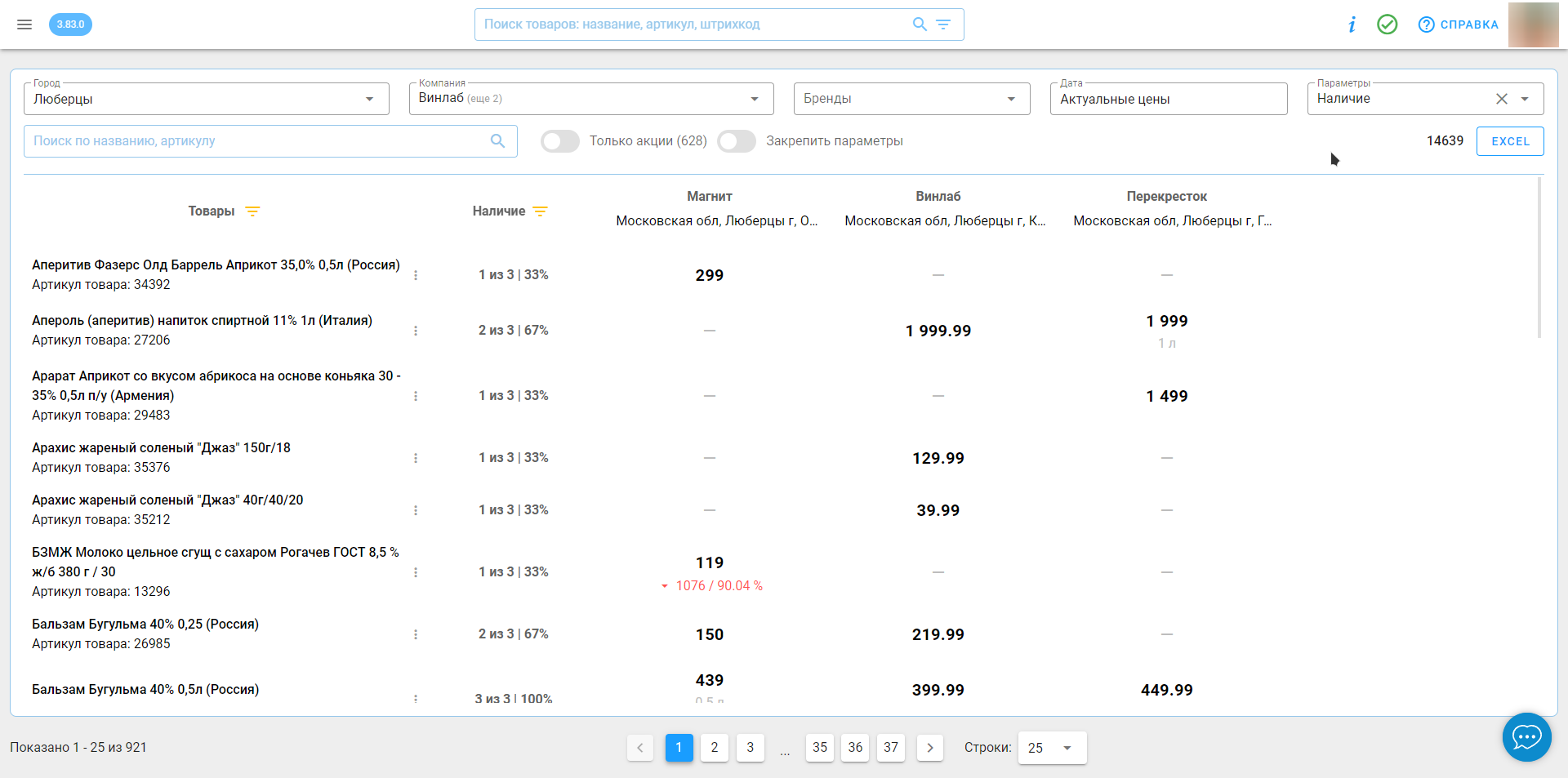Select product Арахис жареный соленый Джаз 40г/40/20
Viewport: 1568px width, 778px height.
pyautogui.click(x=167, y=500)
